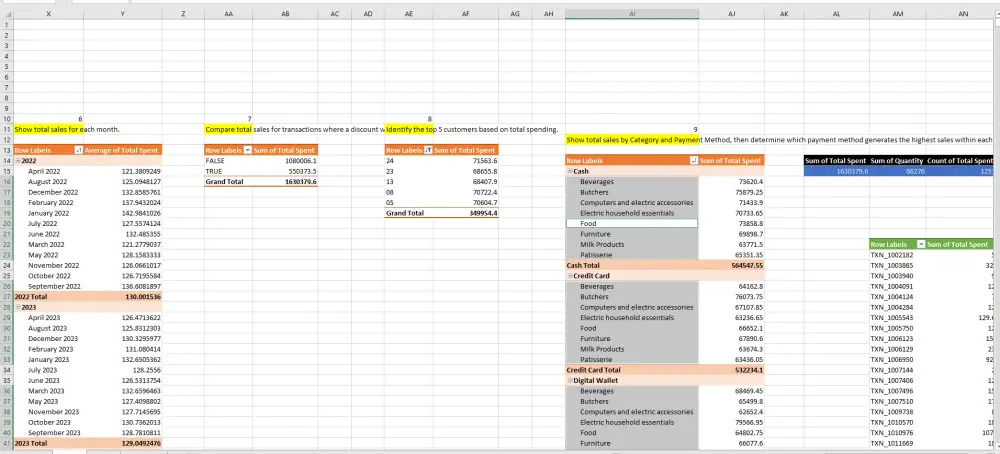Select the Grand Total value 1630379.6
The height and width of the screenshot is (454, 1000).
[286, 182]
